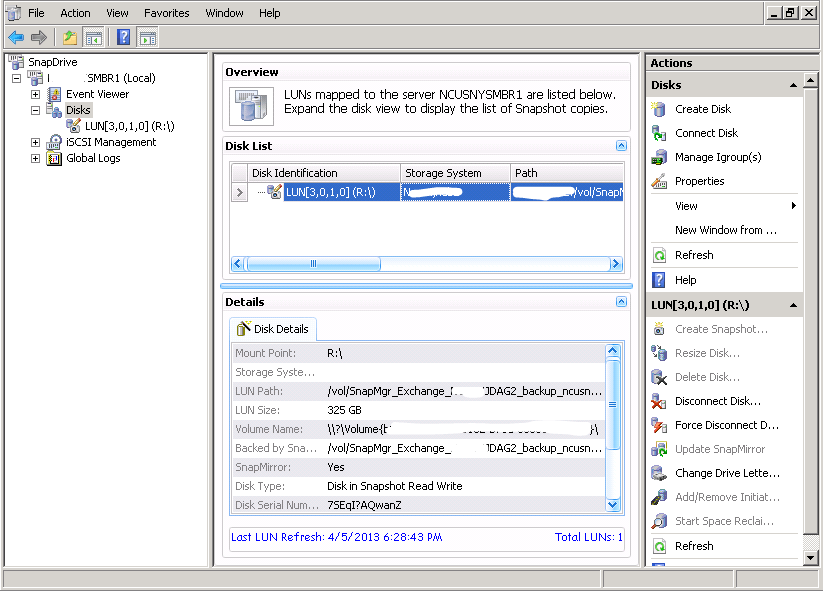Viewport: 823px width, 591px height.
Task: Expand Global Logs in the sidebar tree
Action: coord(36,158)
